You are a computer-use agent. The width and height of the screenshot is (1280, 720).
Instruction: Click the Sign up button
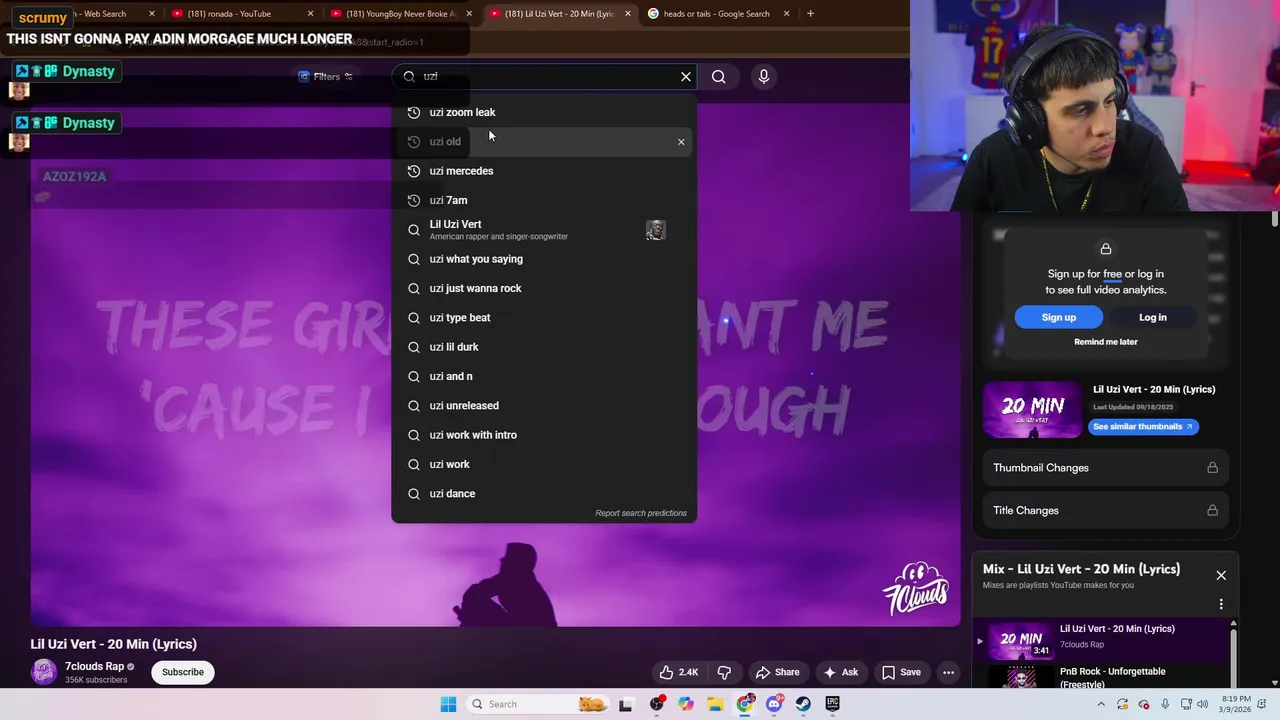1059,317
